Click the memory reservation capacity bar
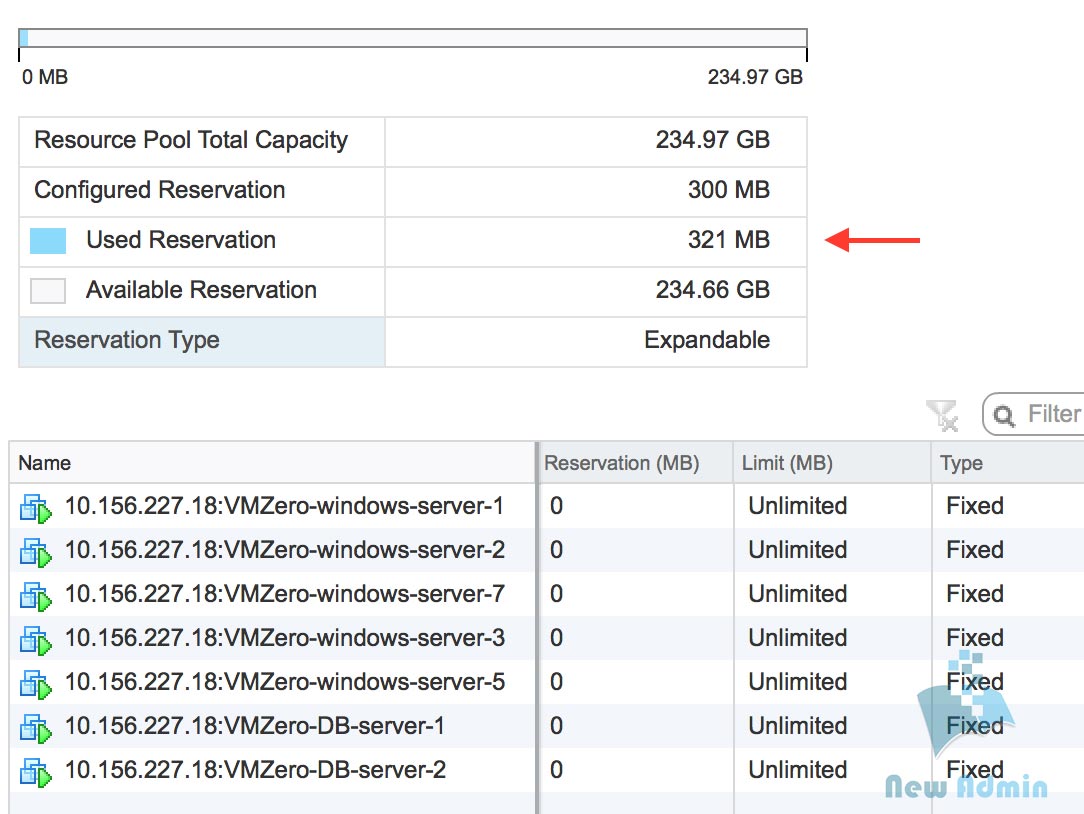 [412, 38]
